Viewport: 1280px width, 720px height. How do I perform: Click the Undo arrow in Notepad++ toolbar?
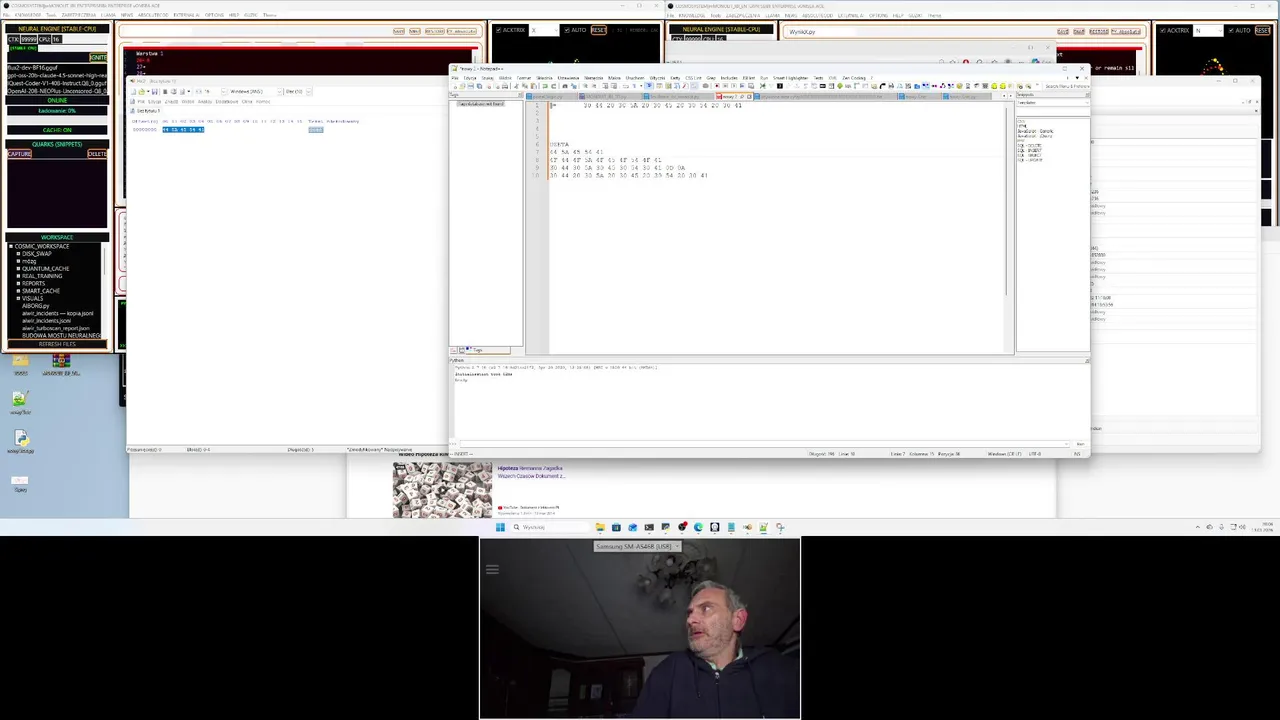545,86
